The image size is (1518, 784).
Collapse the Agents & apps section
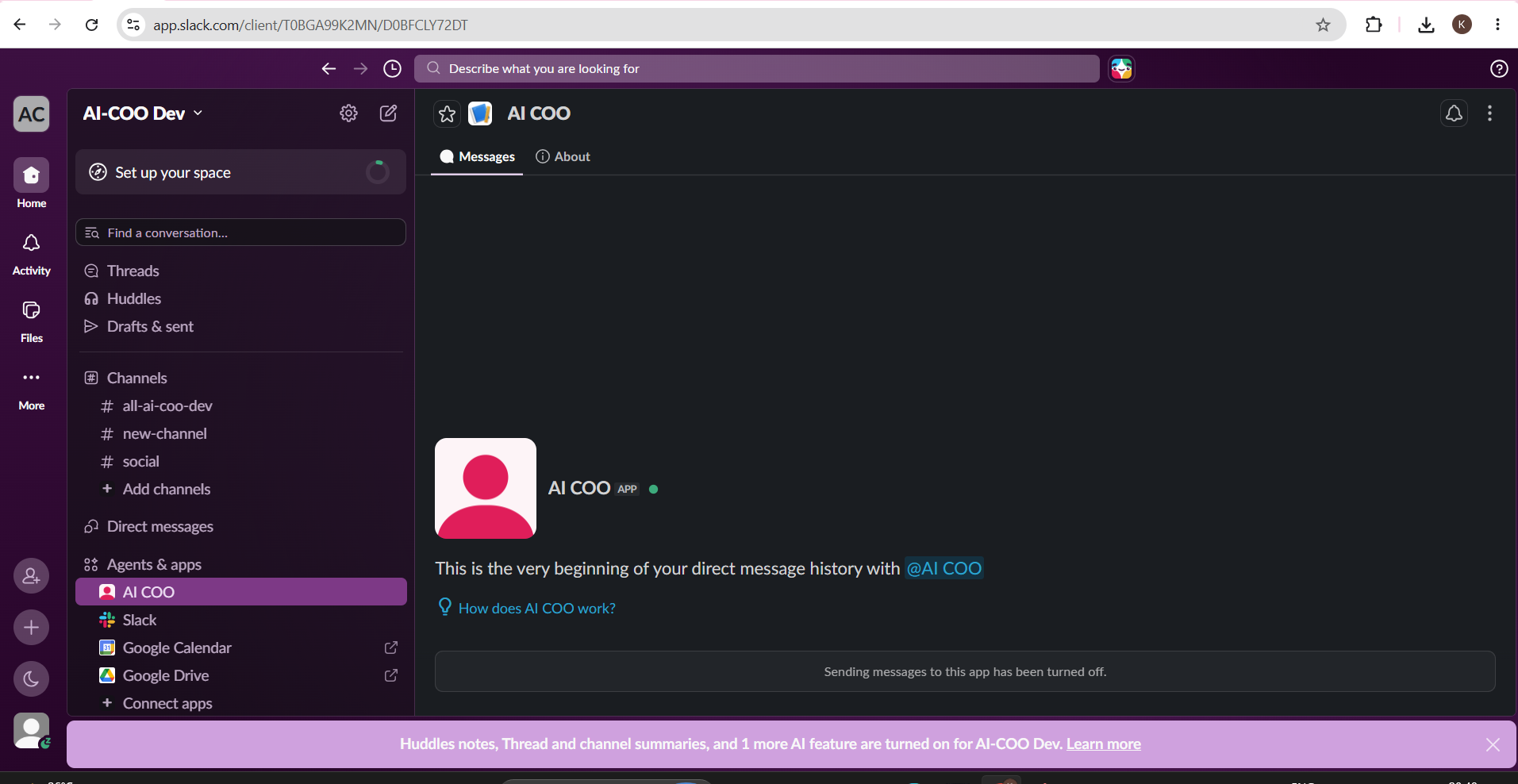(154, 564)
